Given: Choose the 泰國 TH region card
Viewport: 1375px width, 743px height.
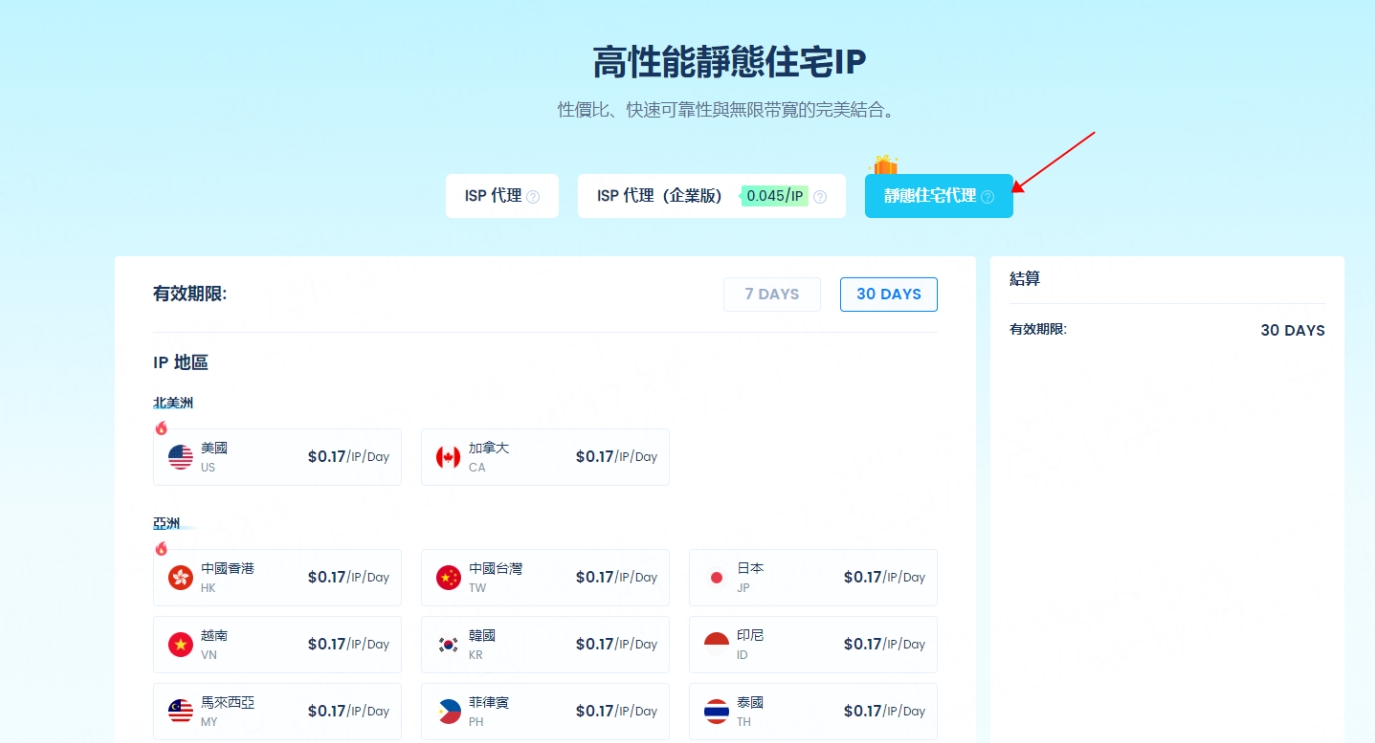Looking at the screenshot, I should click(x=813, y=711).
